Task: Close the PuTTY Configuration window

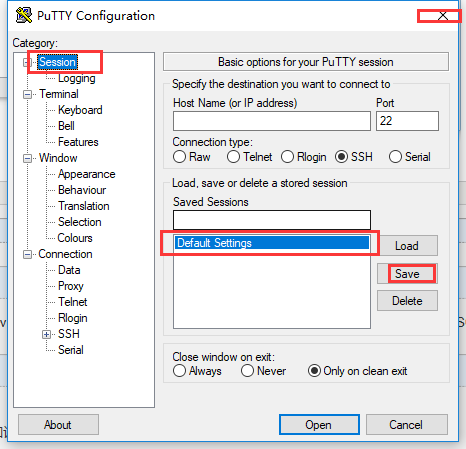Action: (x=443, y=16)
